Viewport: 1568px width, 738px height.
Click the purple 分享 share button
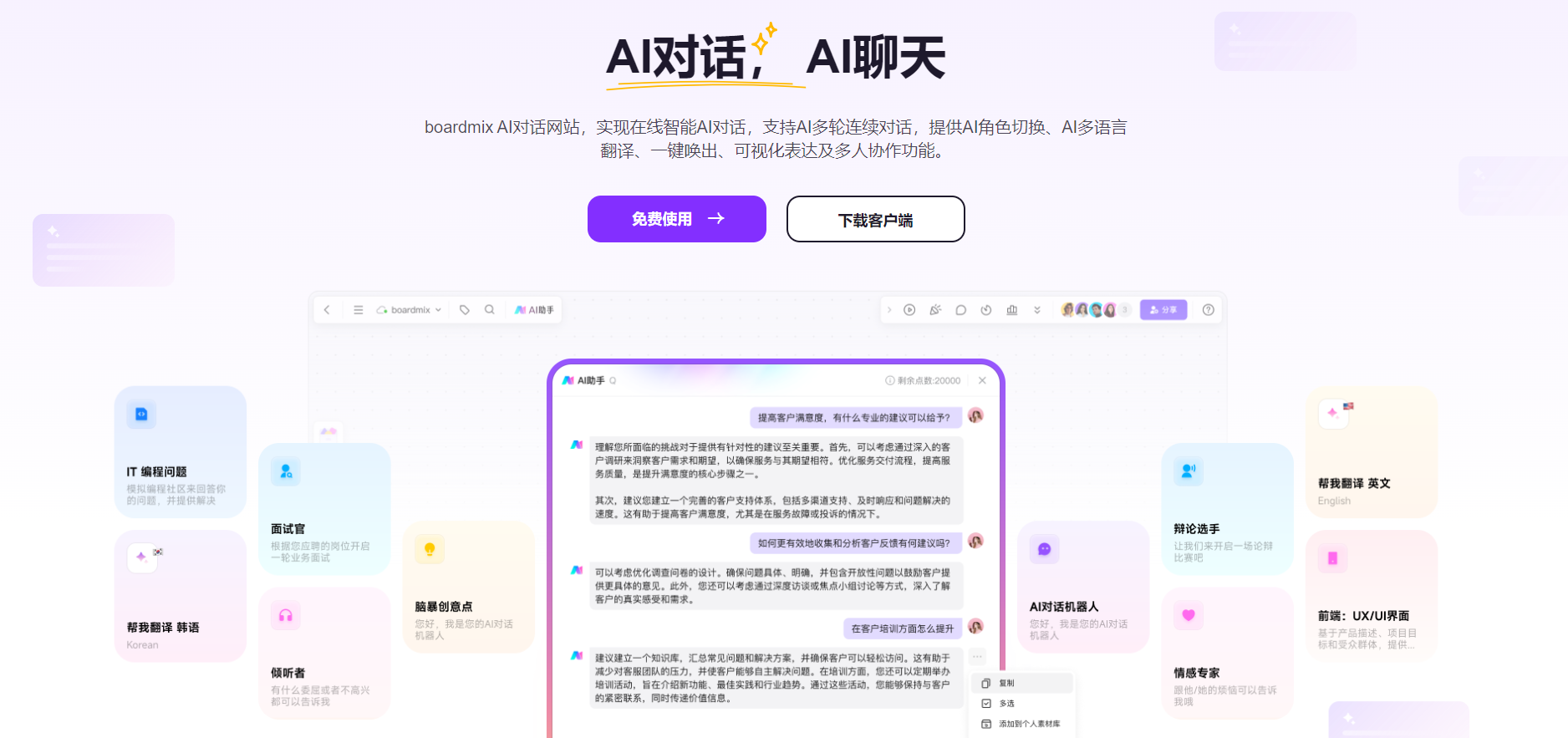point(1163,310)
